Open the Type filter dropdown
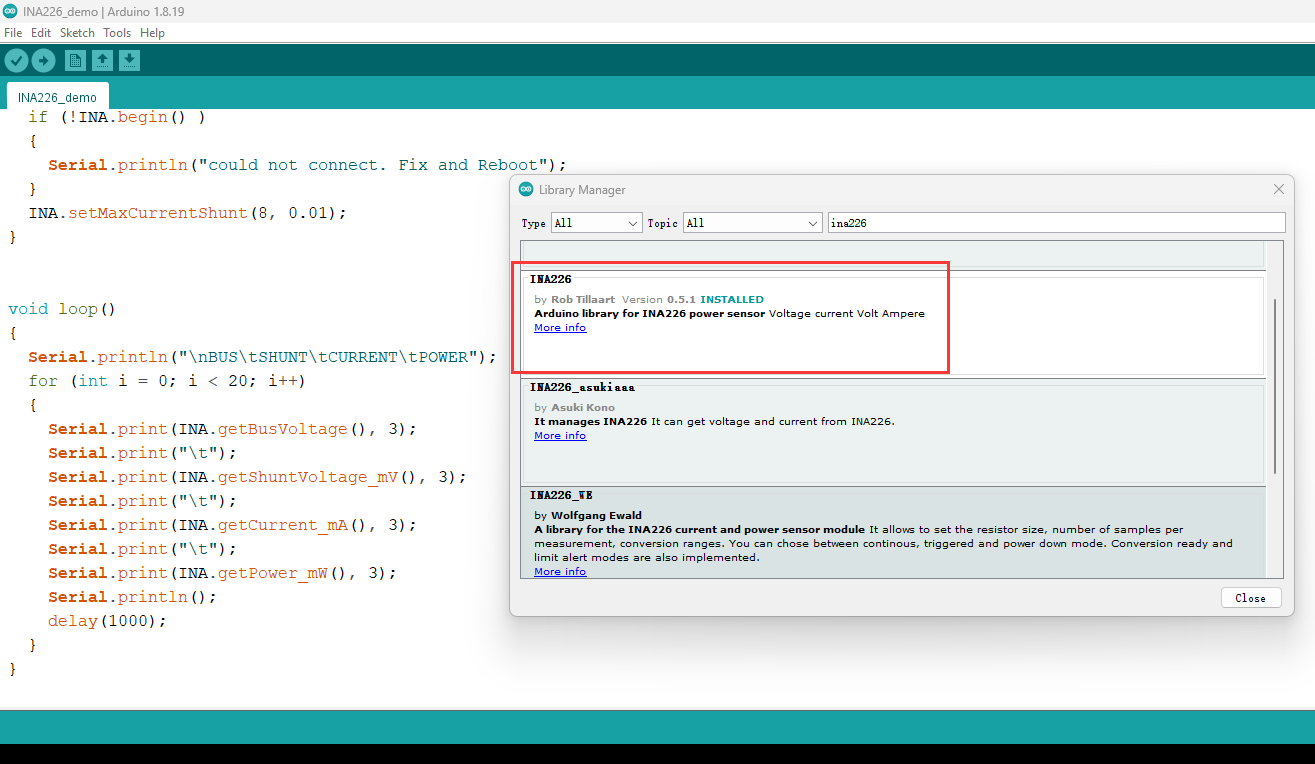 (596, 223)
